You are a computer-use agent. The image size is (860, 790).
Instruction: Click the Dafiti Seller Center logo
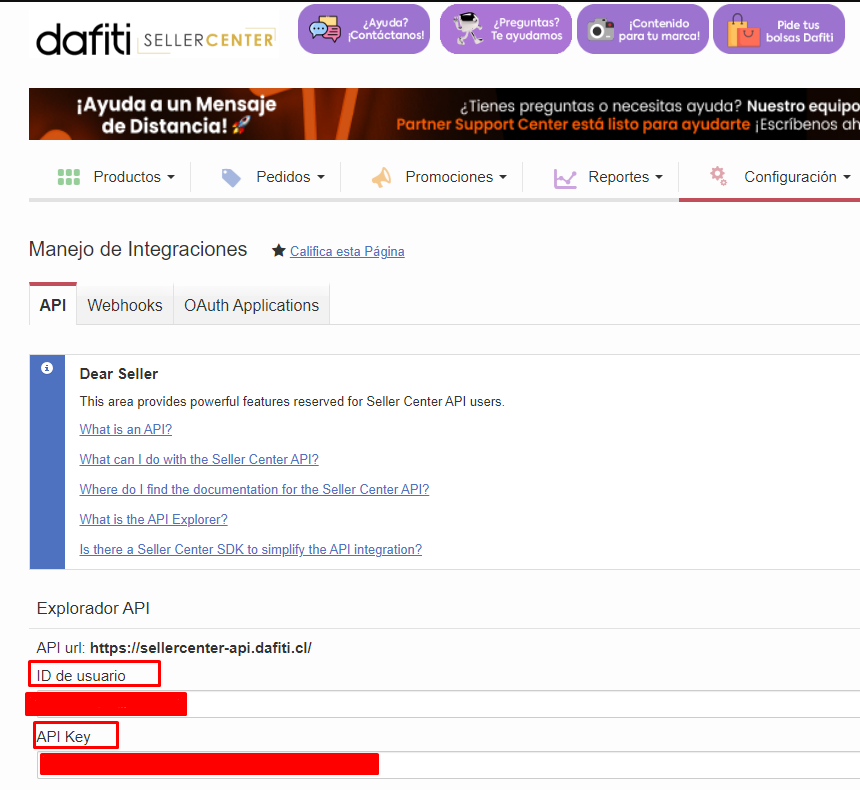(155, 38)
